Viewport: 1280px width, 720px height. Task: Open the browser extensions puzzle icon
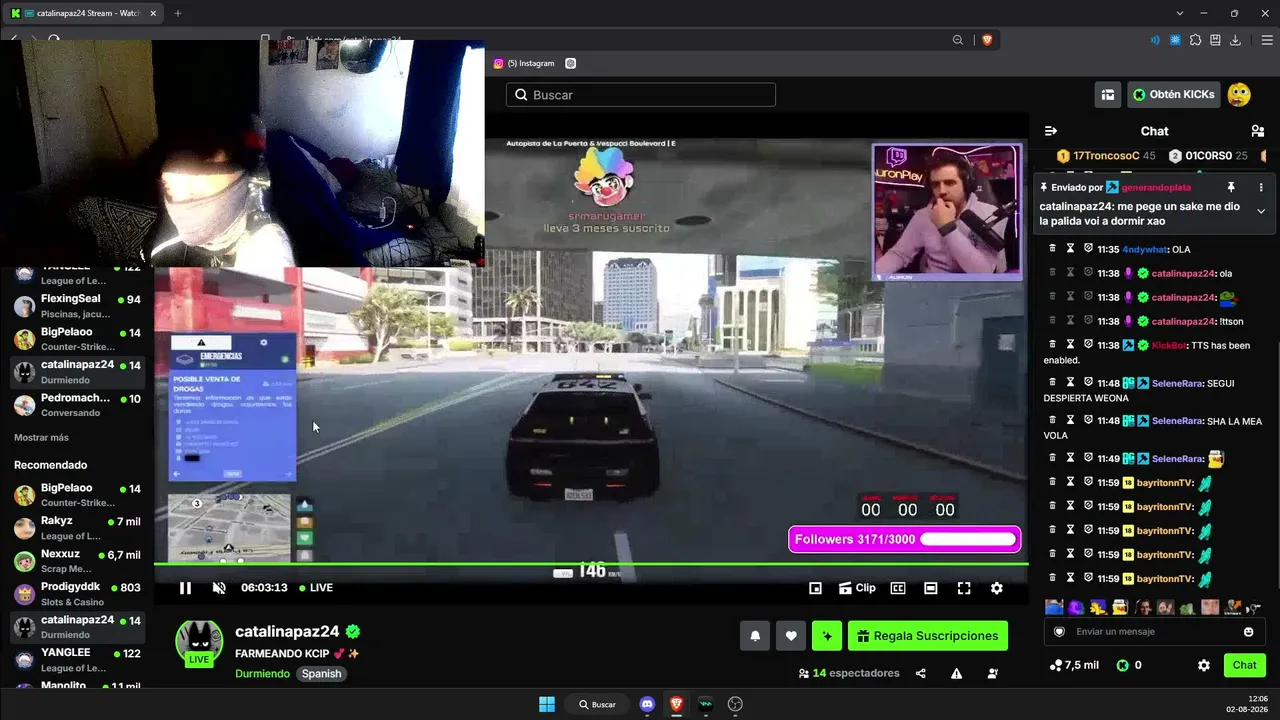[1195, 40]
